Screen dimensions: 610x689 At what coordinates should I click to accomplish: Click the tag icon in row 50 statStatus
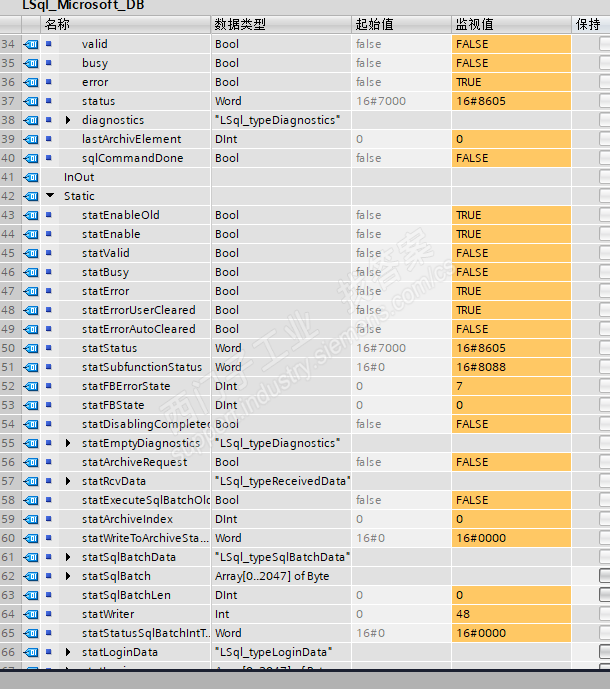(31, 348)
